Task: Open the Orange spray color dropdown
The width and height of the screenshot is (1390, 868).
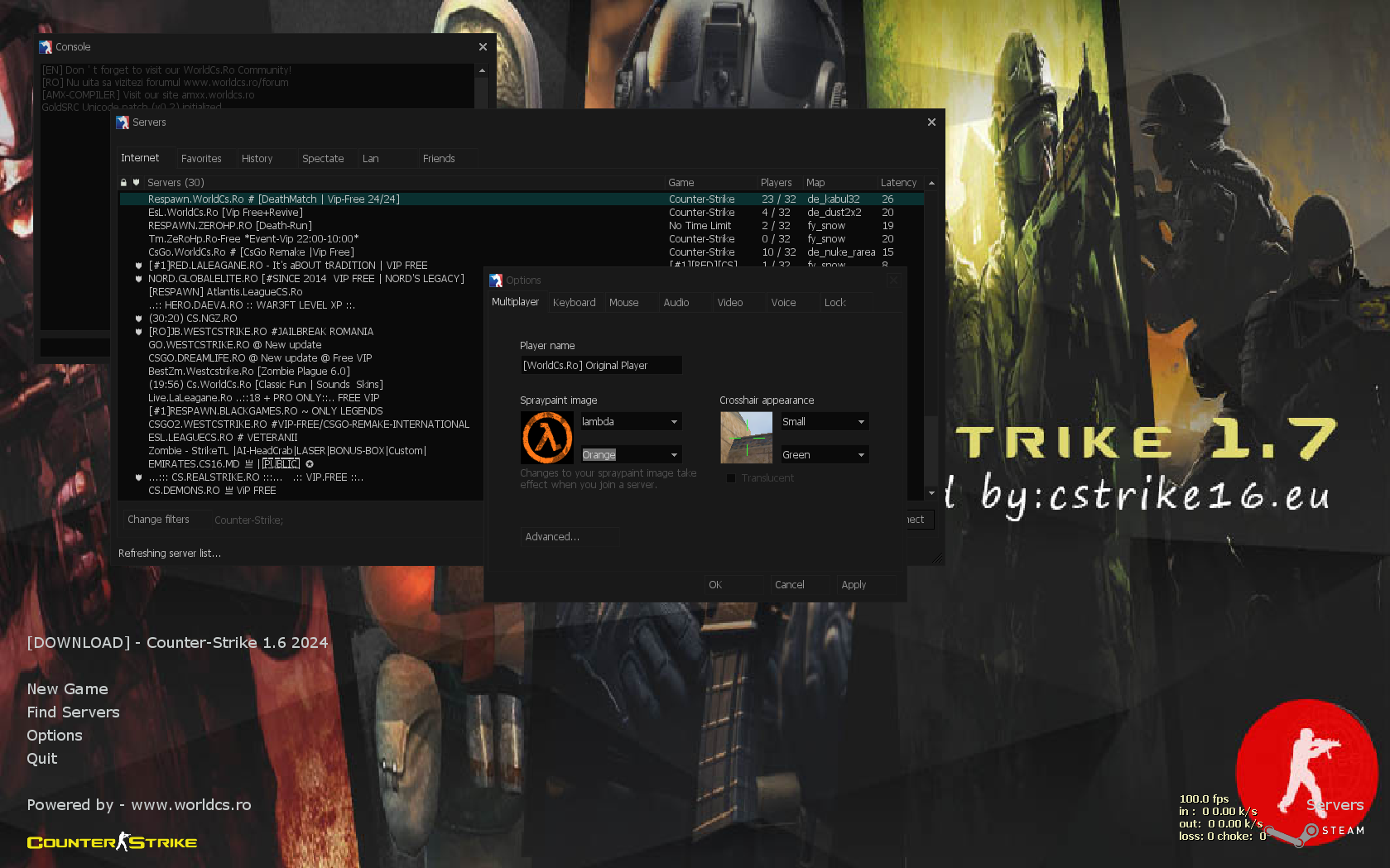Action: pyautogui.click(x=631, y=455)
